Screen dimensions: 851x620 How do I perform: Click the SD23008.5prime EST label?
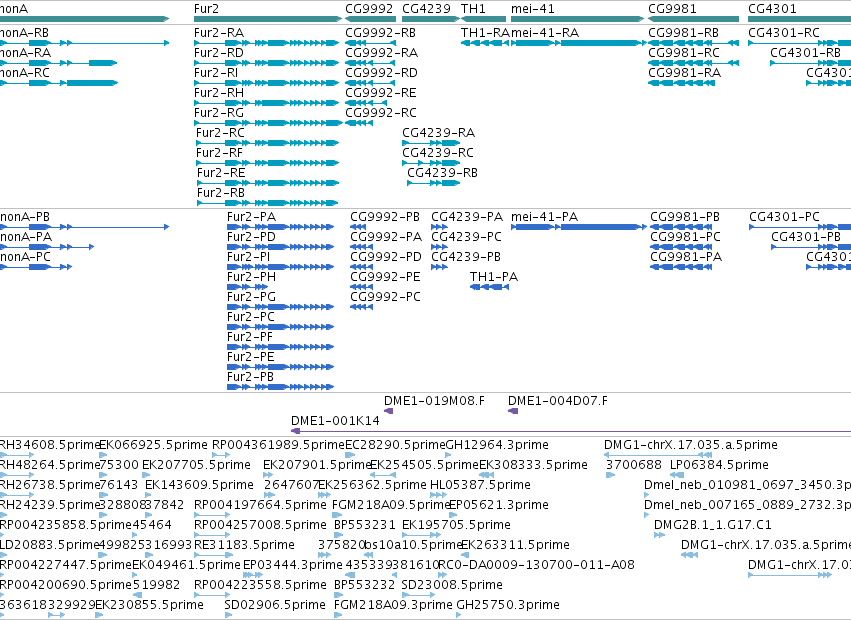click(452, 585)
